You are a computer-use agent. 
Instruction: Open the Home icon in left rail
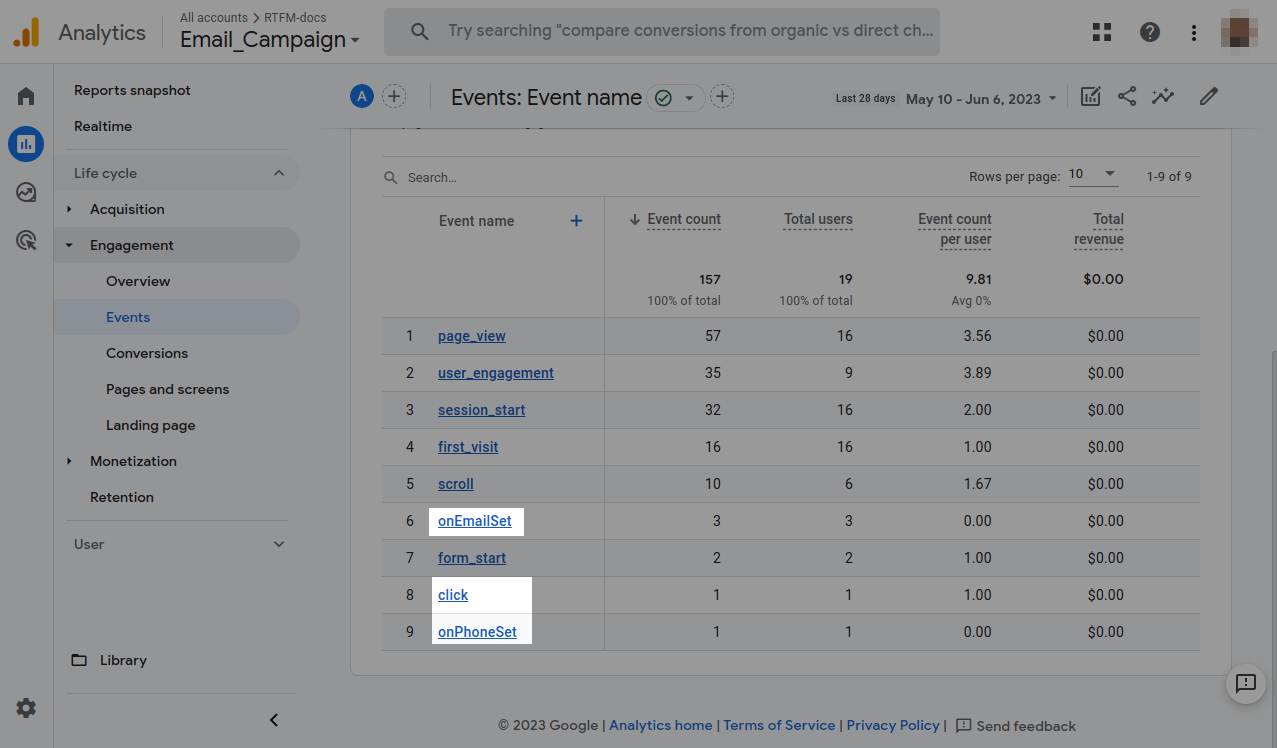26,96
